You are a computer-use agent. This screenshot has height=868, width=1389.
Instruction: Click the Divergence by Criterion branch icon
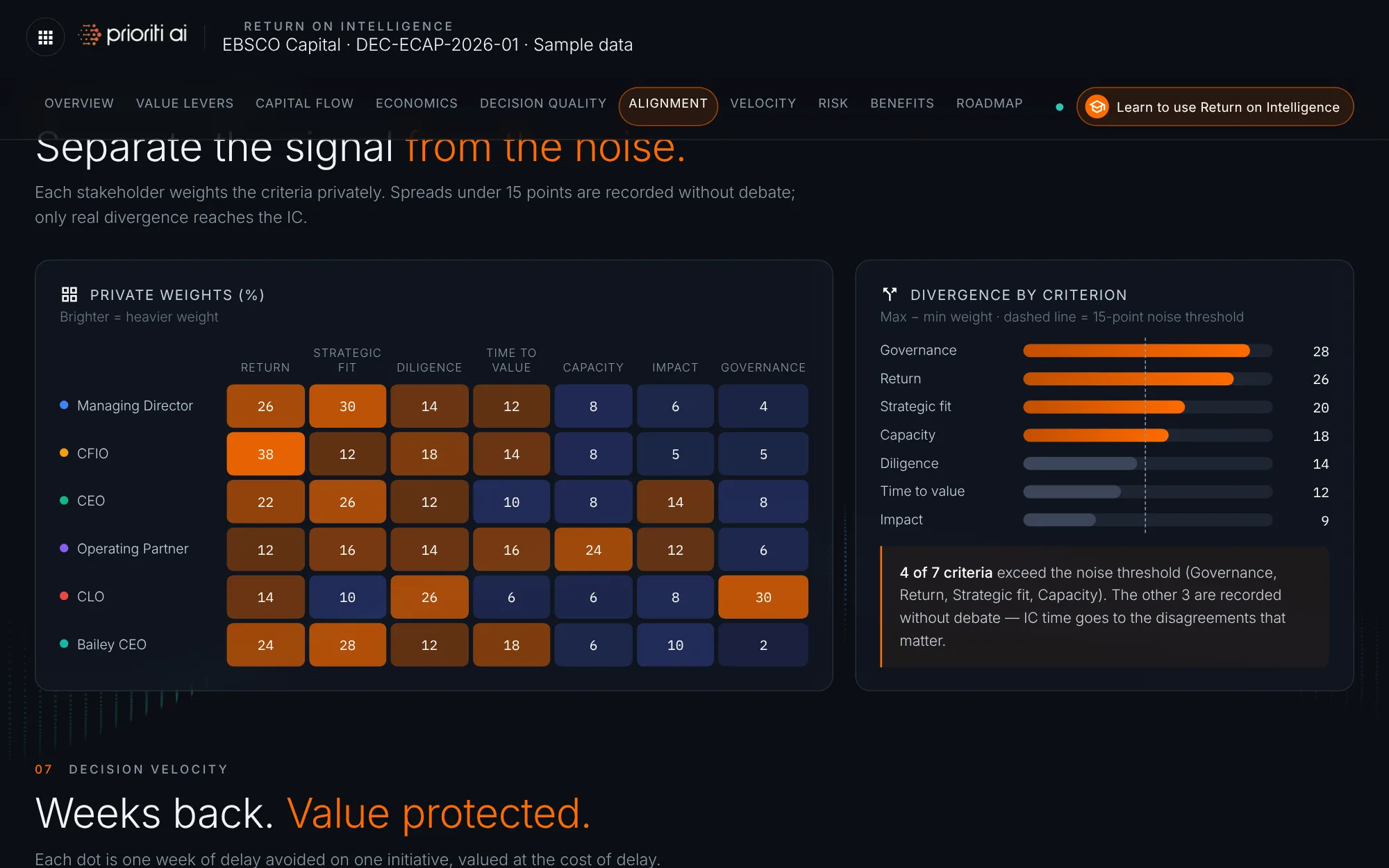(890, 294)
